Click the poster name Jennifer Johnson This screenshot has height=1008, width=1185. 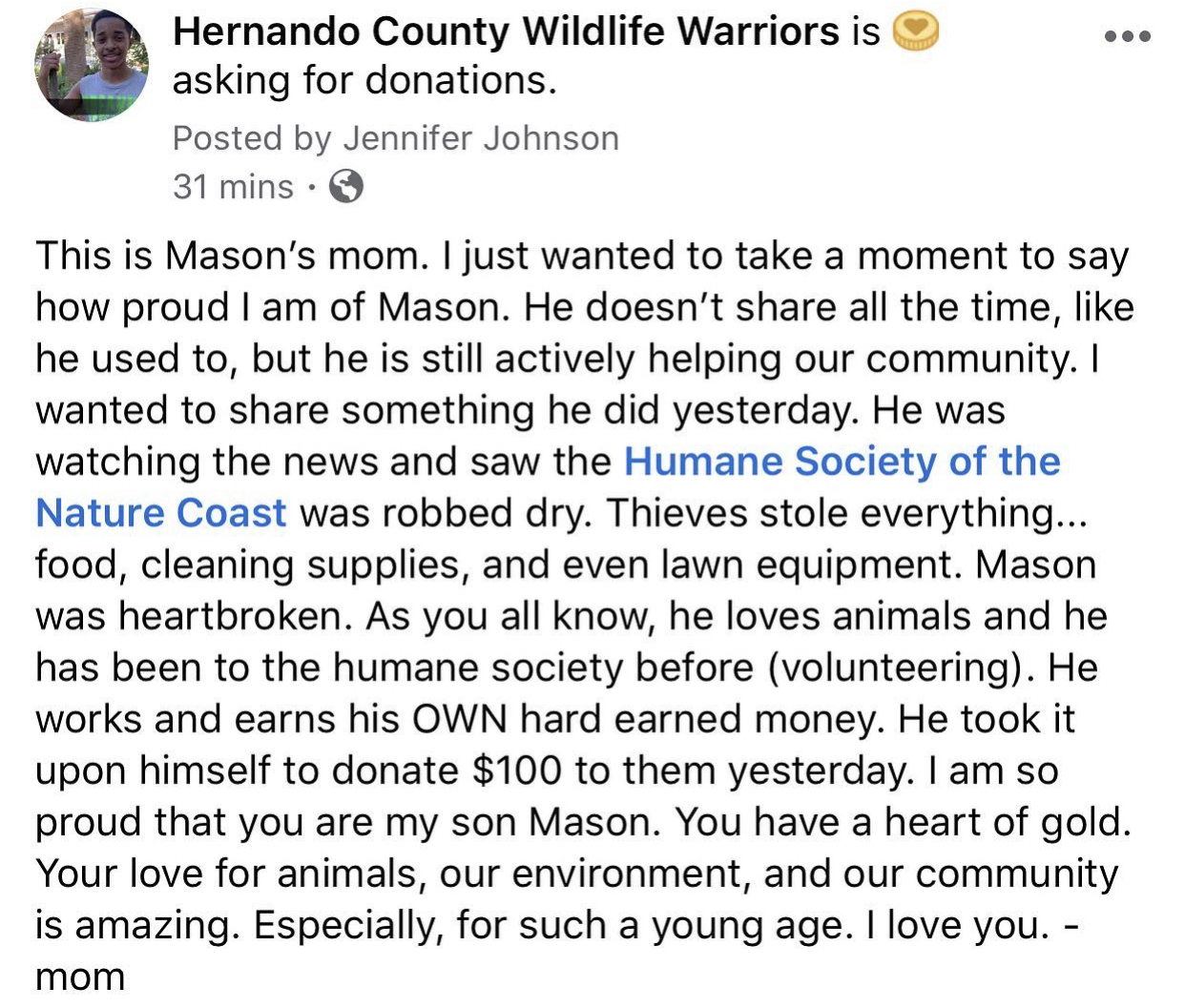click(x=481, y=138)
